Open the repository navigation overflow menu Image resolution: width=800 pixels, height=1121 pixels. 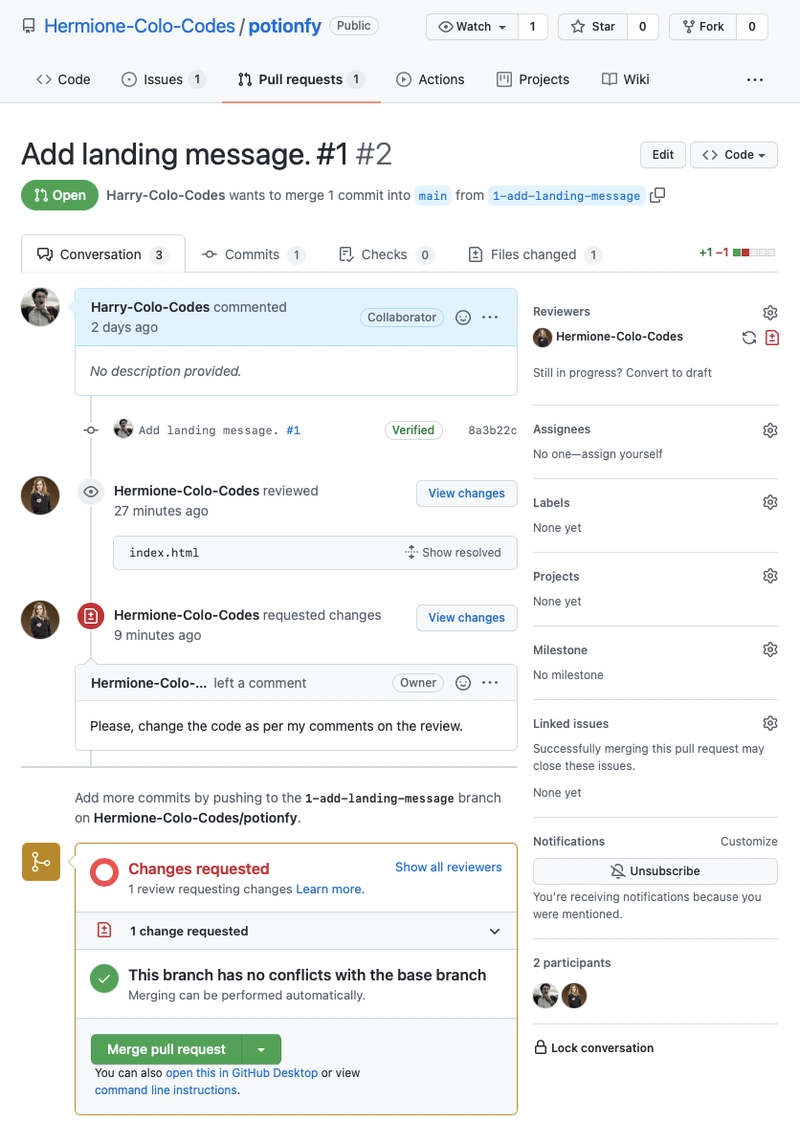[755, 79]
